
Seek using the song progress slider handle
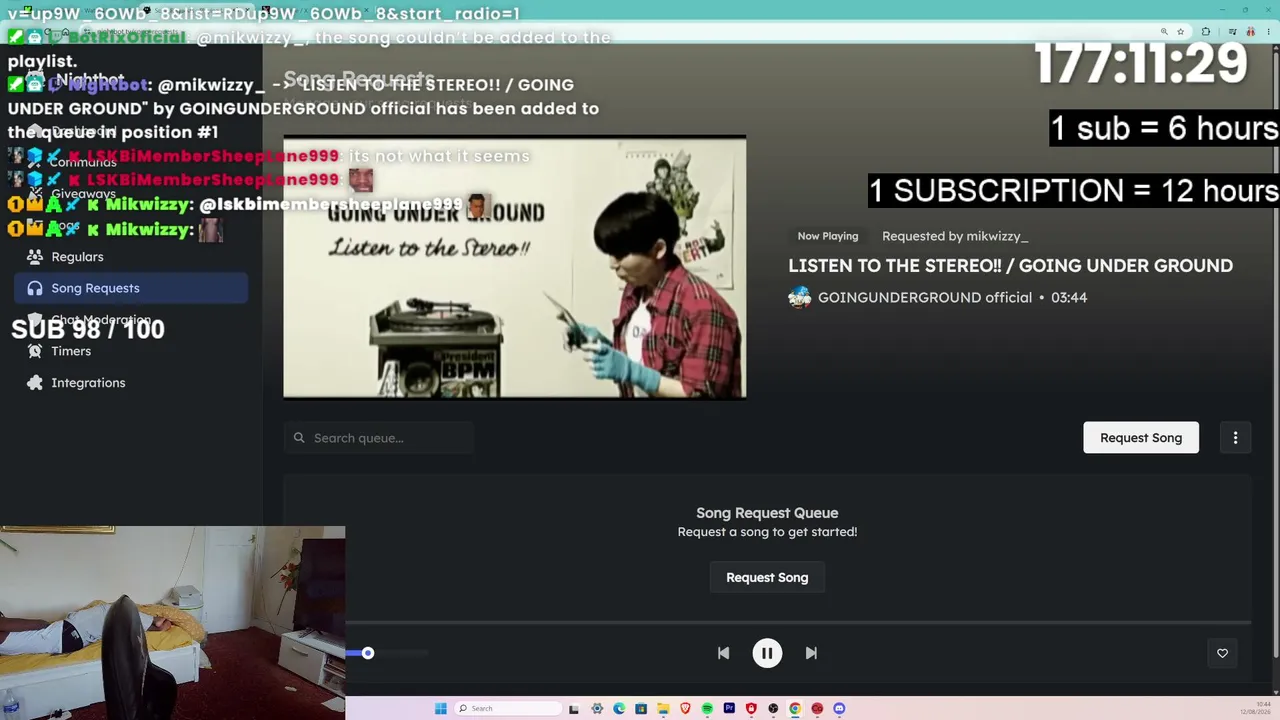[368, 653]
